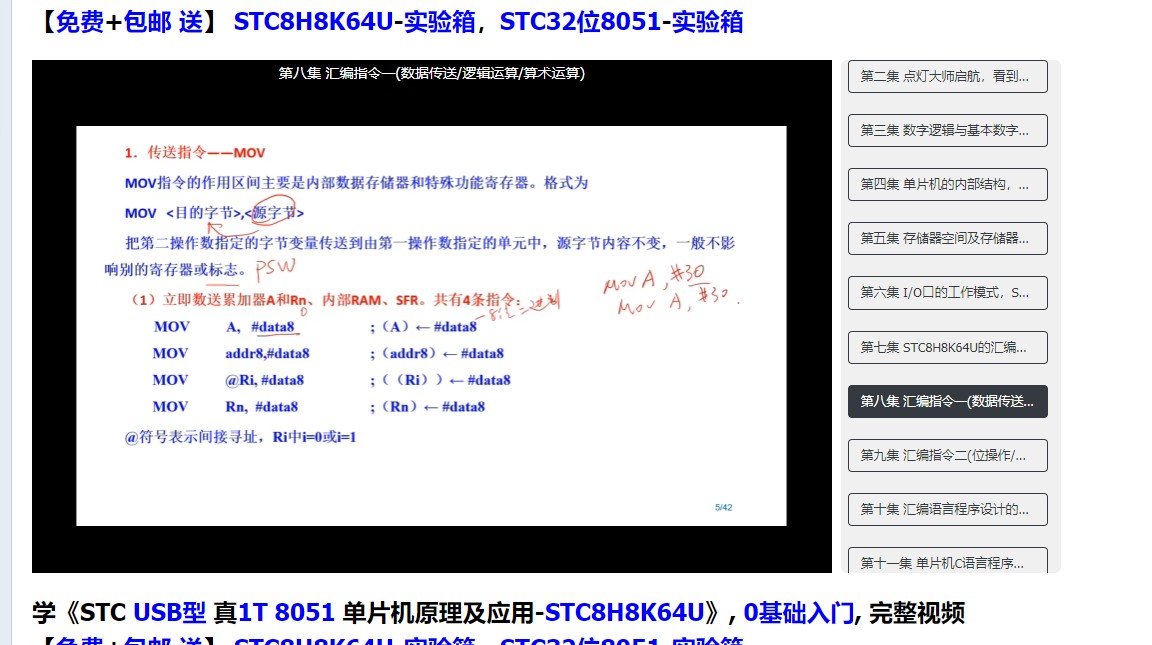The width and height of the screenshot is (1152, 645).
Task: Click the text 完整视频 below the video
Action: point(917,613)
